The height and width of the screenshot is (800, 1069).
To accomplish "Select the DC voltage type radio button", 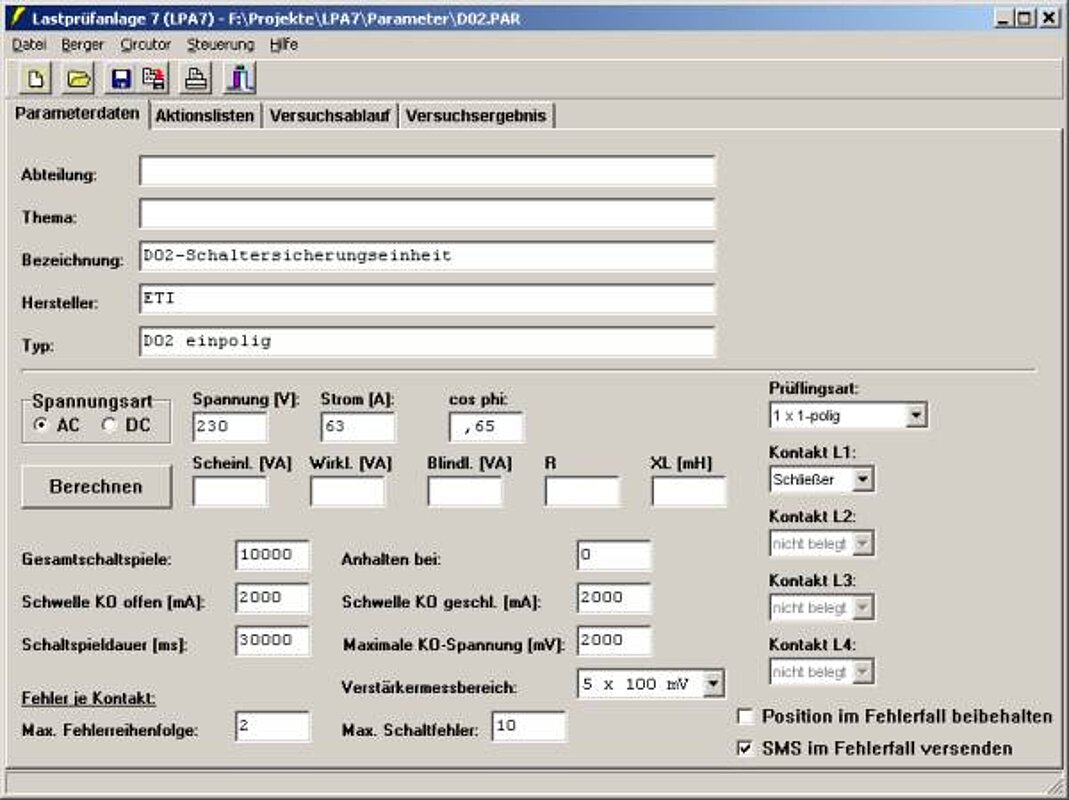I will pos(108,425).
